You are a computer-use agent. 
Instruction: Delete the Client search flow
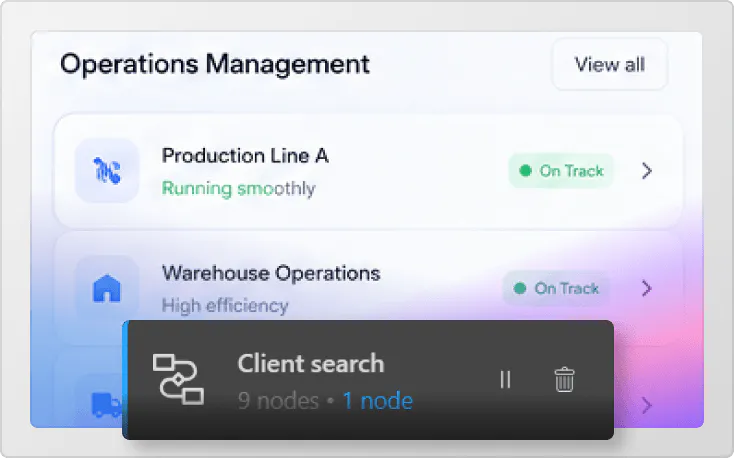tap(564, 379)
